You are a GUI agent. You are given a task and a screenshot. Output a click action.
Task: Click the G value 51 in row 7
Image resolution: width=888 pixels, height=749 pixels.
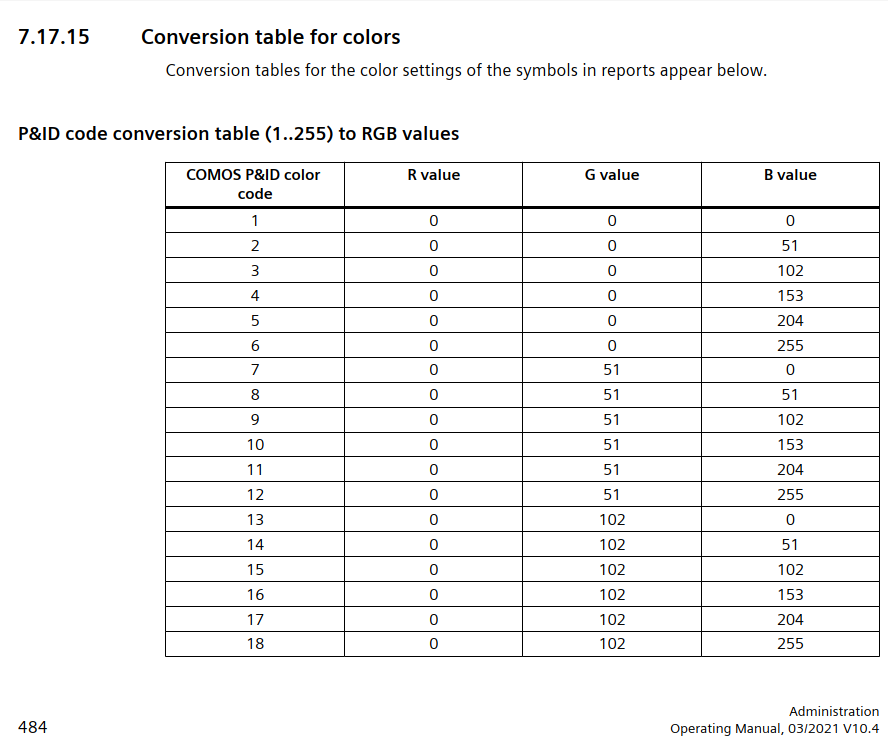tap(612, 370)
